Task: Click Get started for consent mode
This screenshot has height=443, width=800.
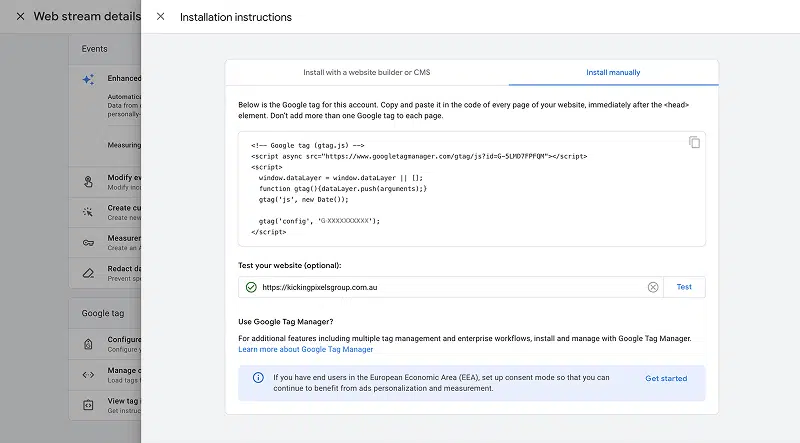Action: (666, 378)
